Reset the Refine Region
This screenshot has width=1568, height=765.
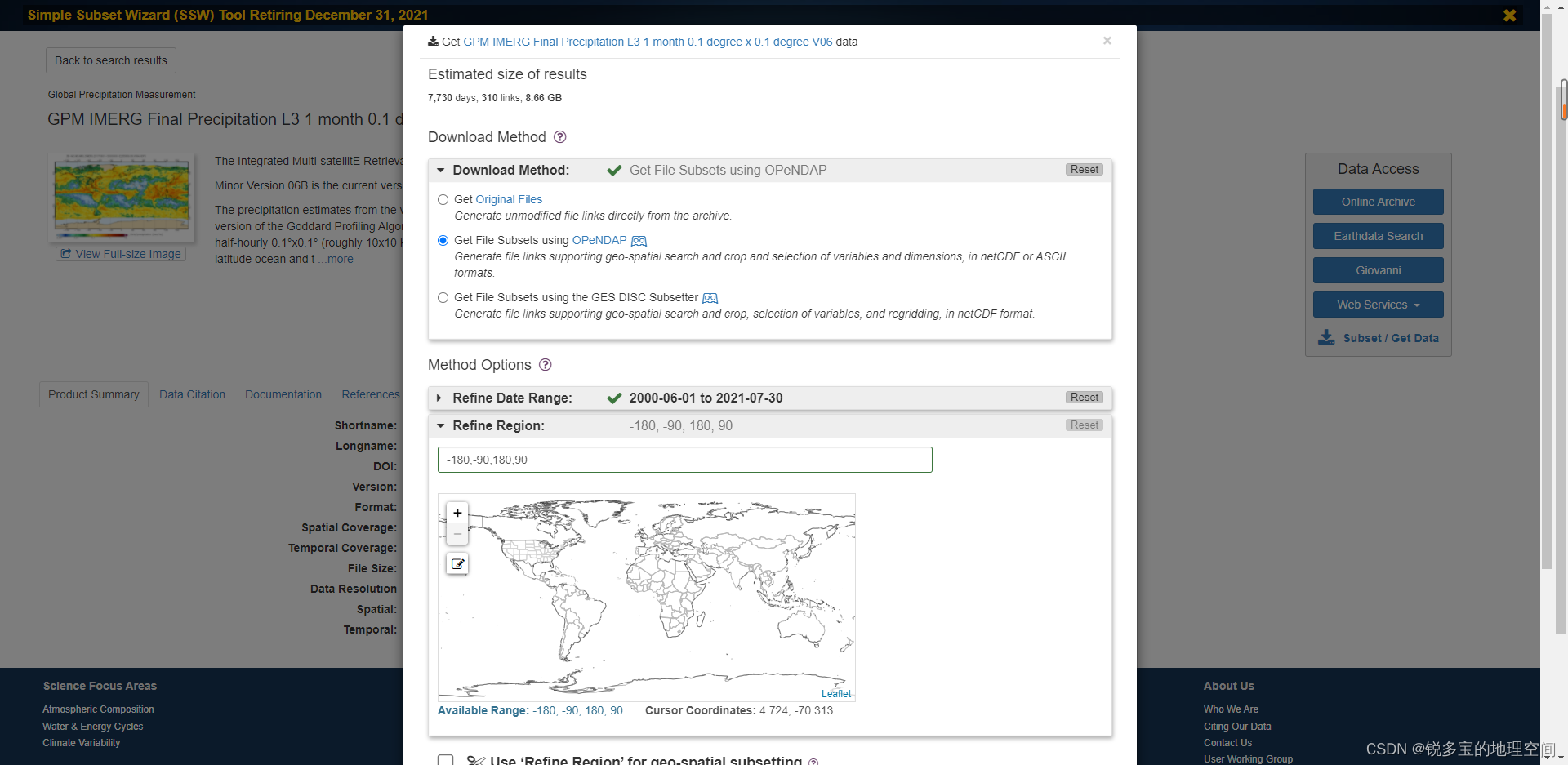point(1085,425)
